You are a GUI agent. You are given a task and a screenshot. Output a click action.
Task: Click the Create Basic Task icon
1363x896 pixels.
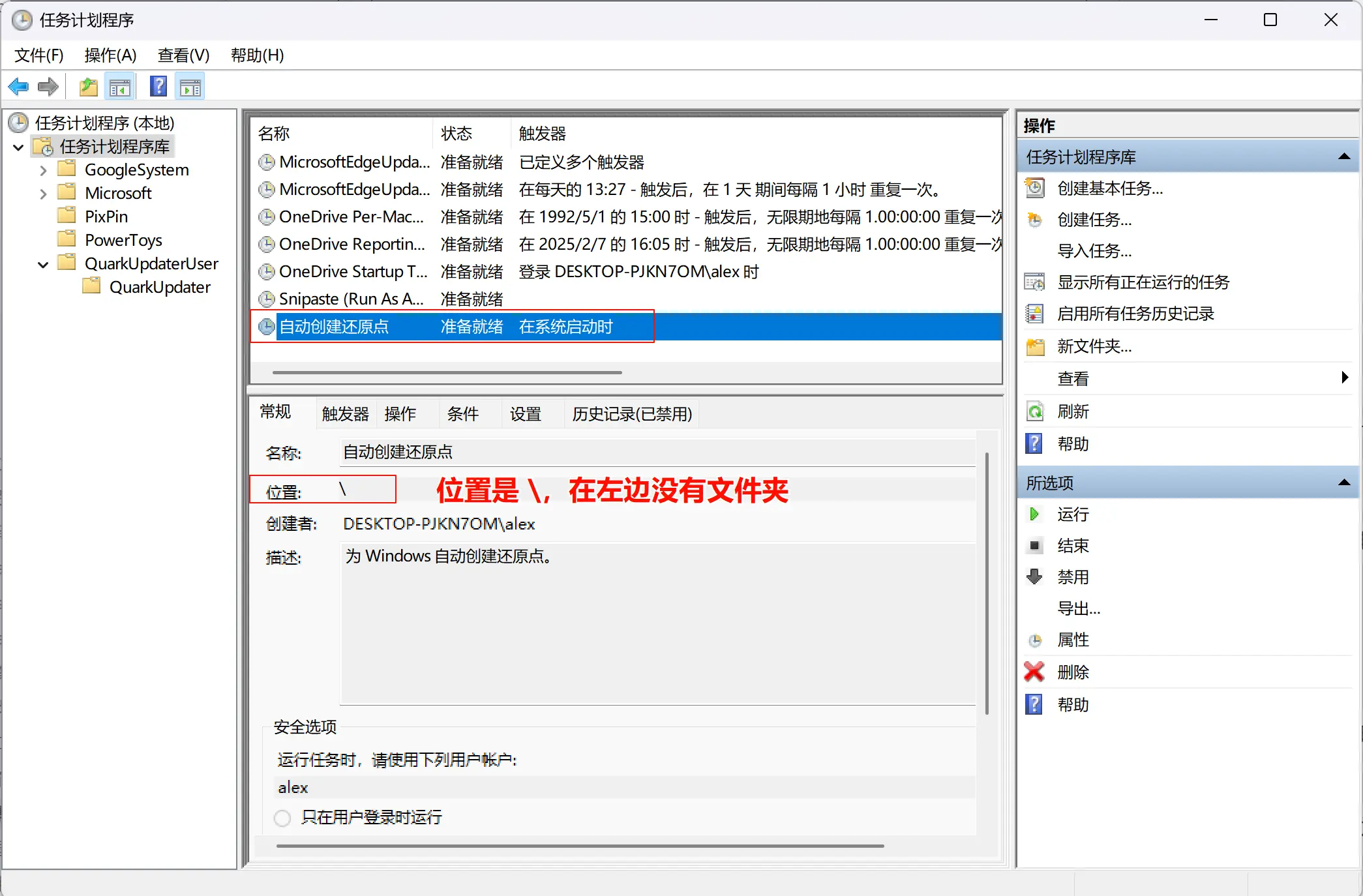click(x=1034, y=188)
